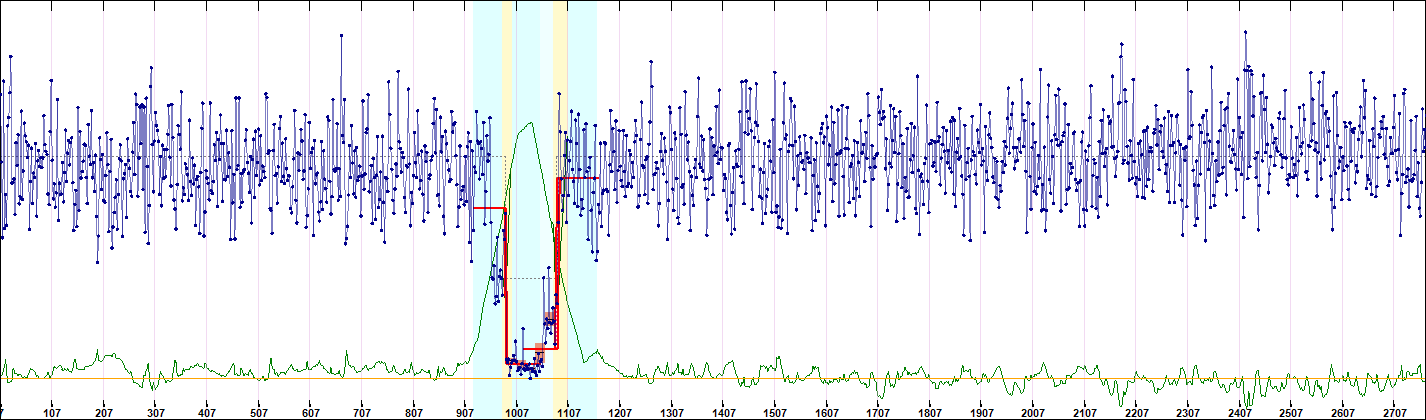Click the x-axis label 407
This screenshot has width=1426, height=420.
[x=207, y=412]
